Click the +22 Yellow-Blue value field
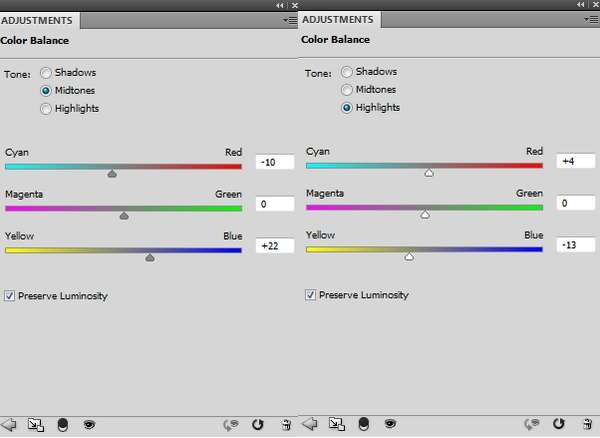Viewport: 600px width, 438px height. pos(275,246)
